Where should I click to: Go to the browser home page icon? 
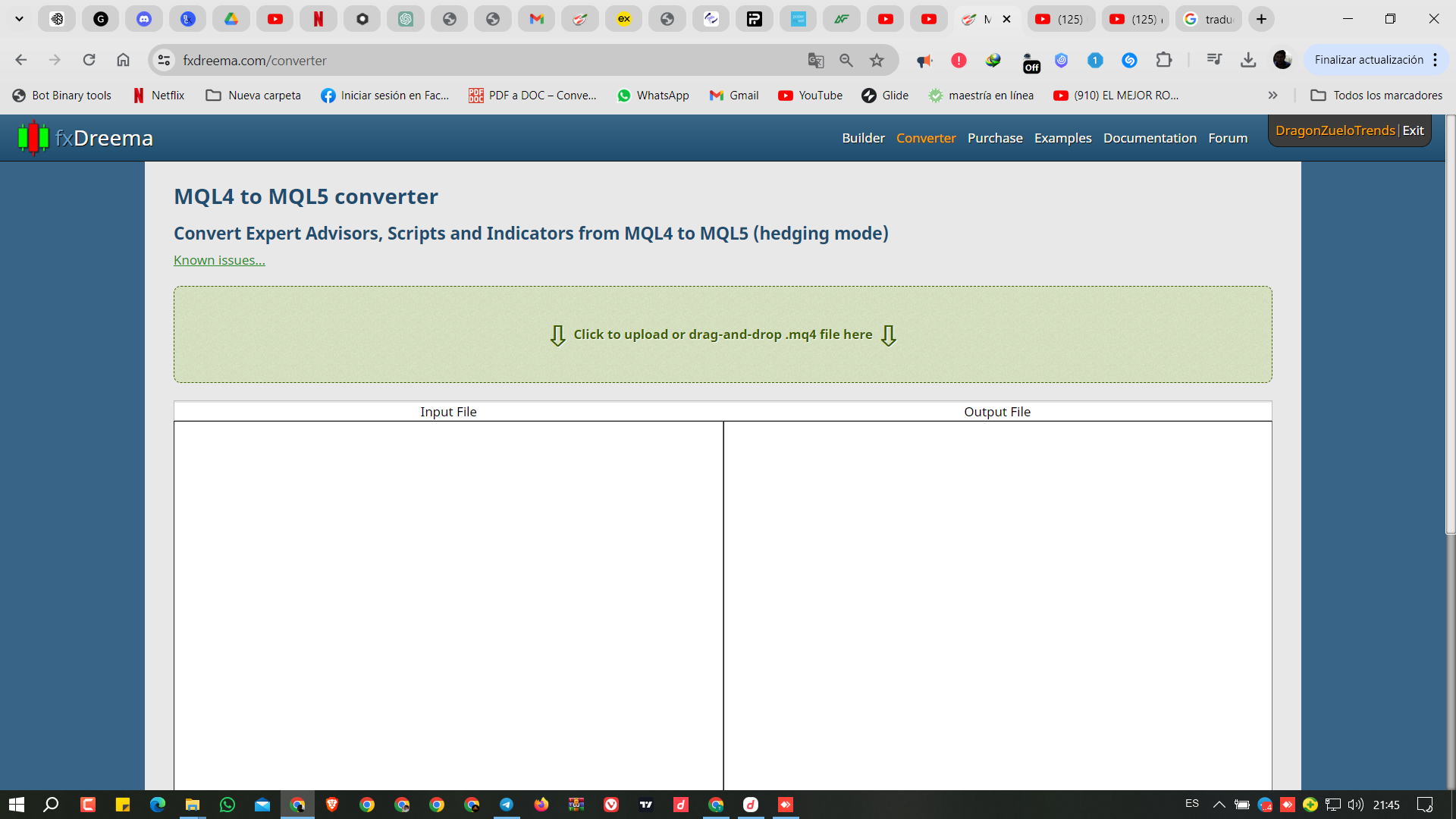(x=123, y=60)
